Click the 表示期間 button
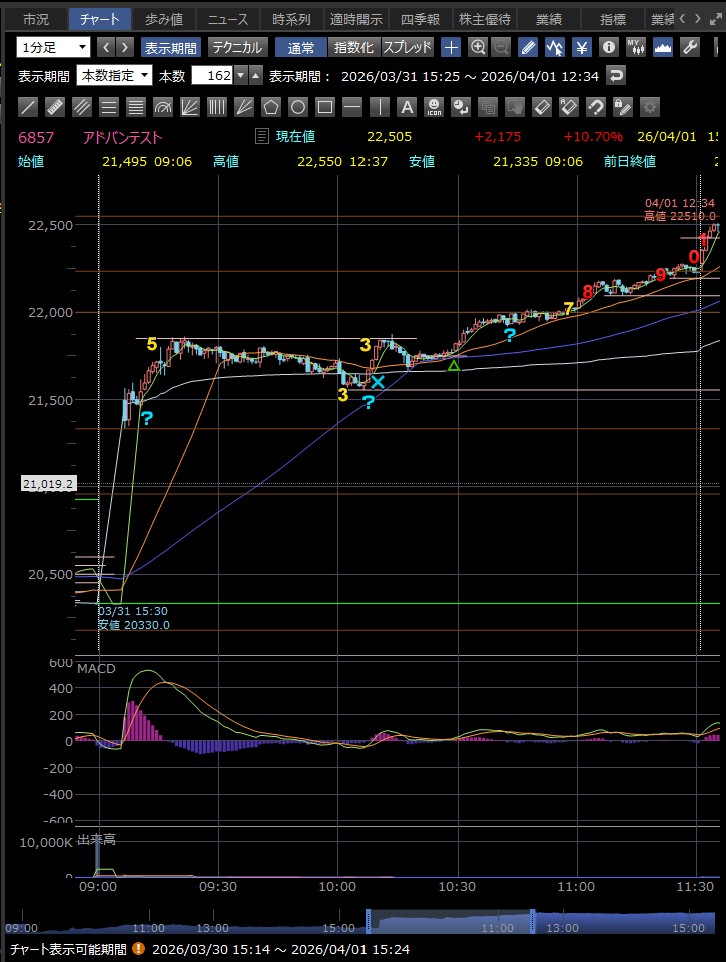726x962 pixels. 170,47
